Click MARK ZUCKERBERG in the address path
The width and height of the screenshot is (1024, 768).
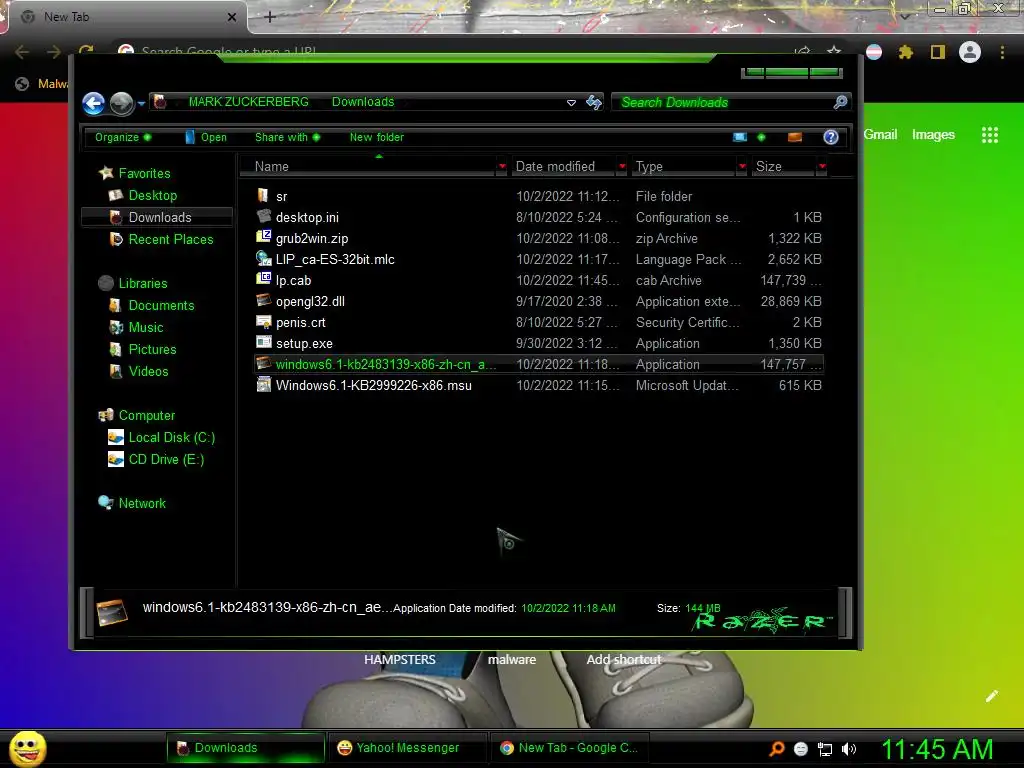pyautogui.click(x=248, y=102)
